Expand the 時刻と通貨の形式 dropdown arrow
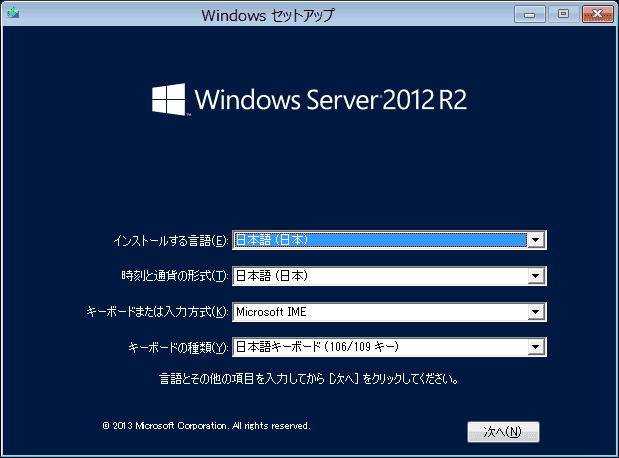The height and width of the screenshot is (458, 619). [536, 276]
